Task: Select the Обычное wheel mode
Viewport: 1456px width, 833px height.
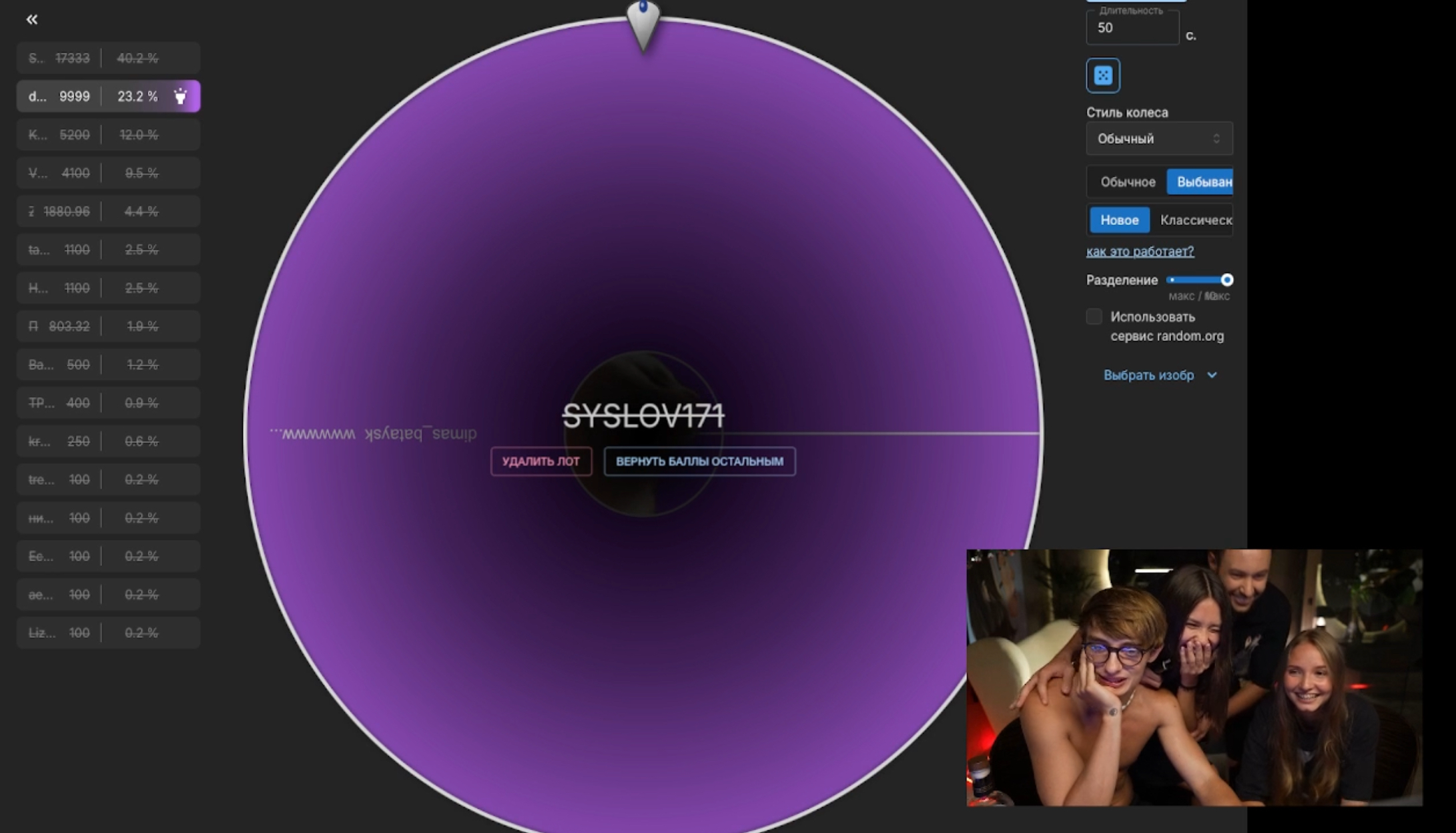Action: point(1128,182)
